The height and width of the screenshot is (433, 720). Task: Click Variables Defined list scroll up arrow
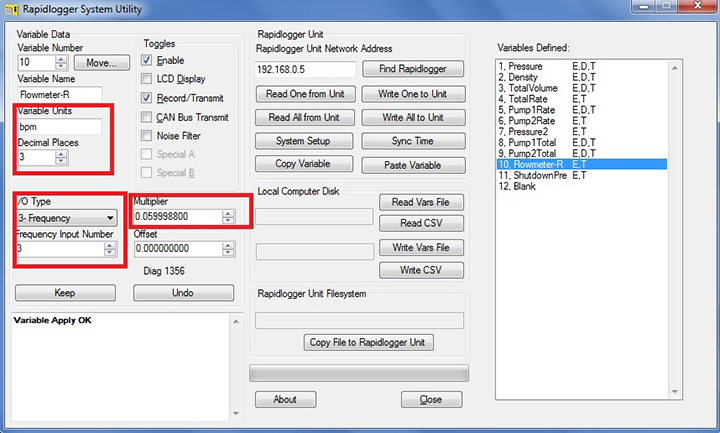[675, 68]
